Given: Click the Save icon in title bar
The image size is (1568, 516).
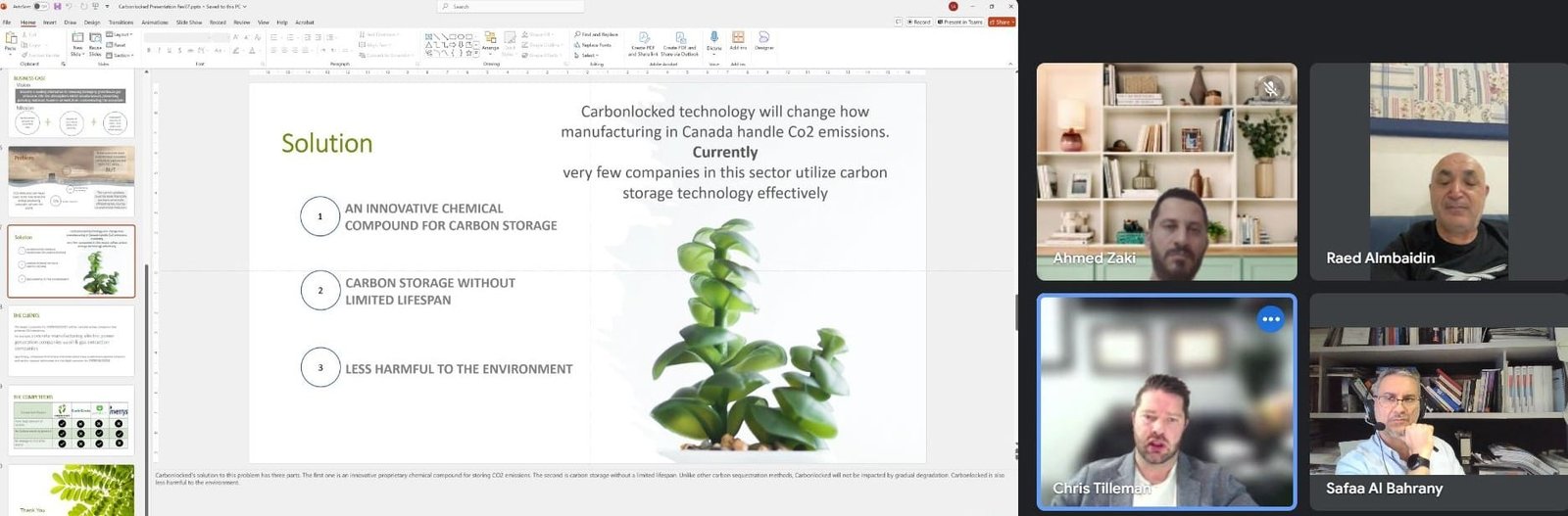Looking at the screenshot, I should point(58,6).
